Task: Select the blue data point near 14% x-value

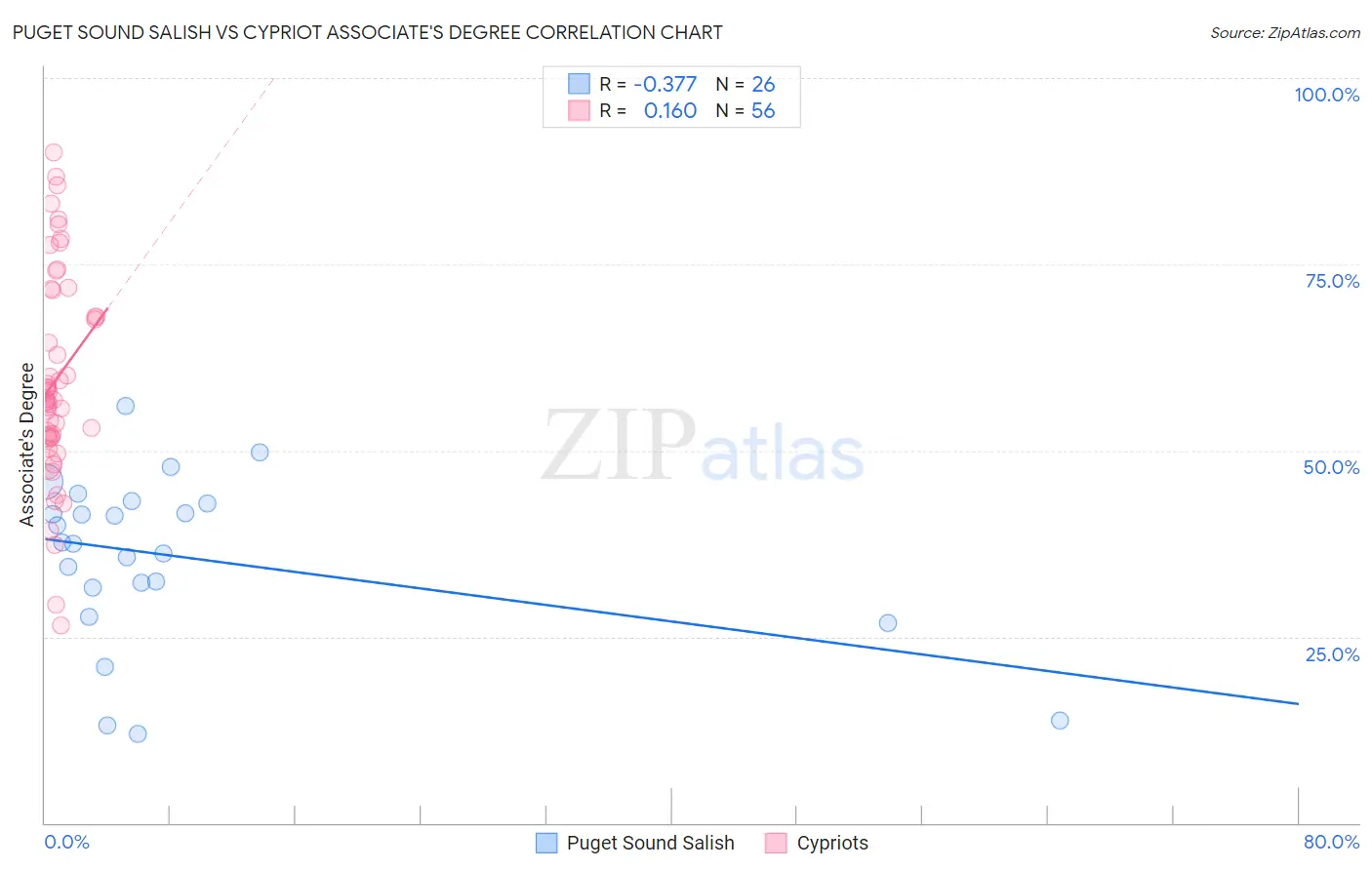Action: 260,453
